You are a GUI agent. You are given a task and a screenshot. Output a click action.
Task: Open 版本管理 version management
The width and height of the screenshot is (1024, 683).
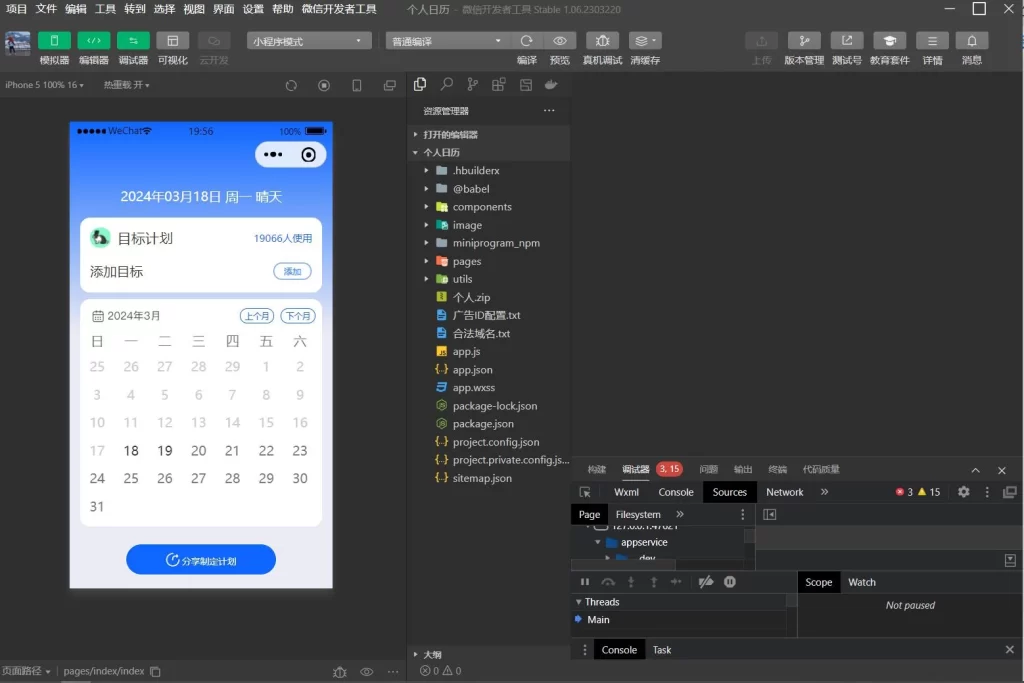click(805, 40)
